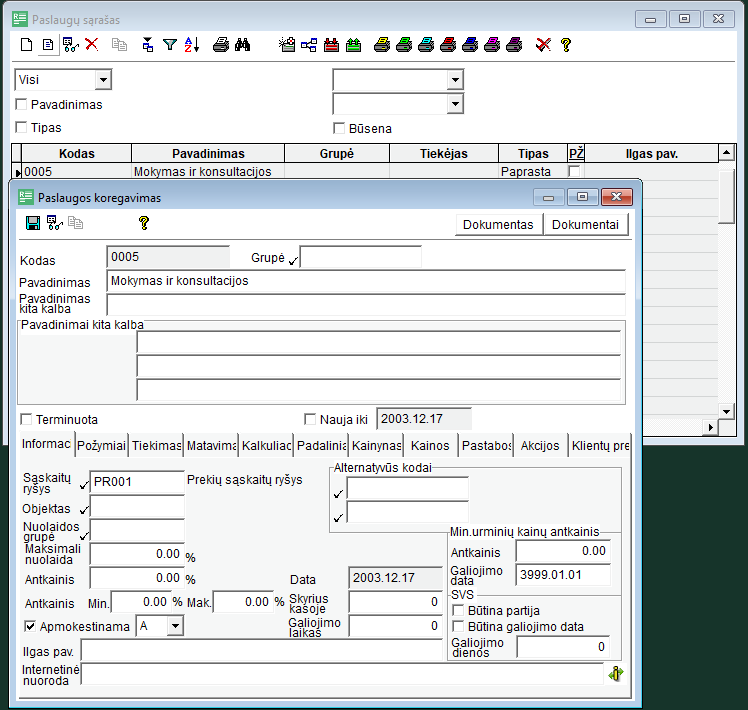Click into the Pavadinimas field with Mokymas ir konsultacijos
The width and height of the screenshot is (748, 710).
pos(366,281)
